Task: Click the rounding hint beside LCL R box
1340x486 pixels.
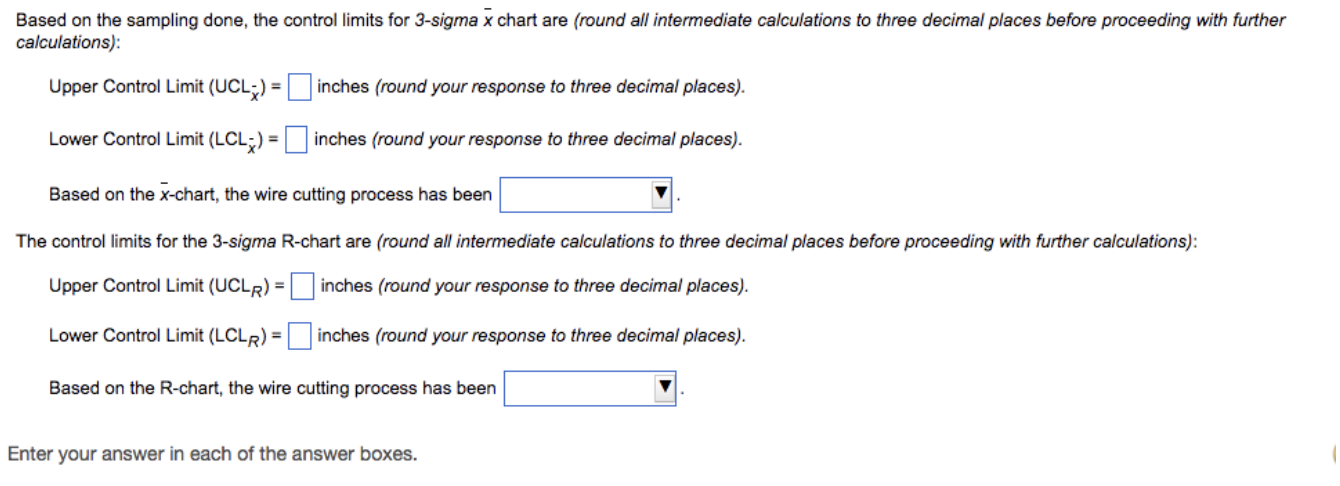Action: point(532,336)
